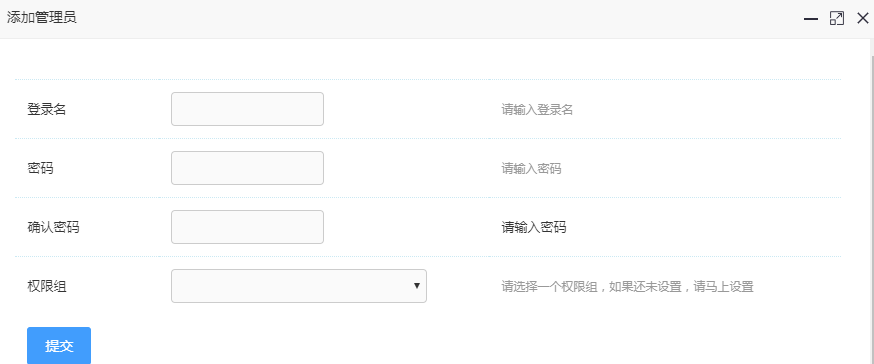The height and width of the screenshot is (364, 874).
Task: Click the 确认密码 field label
Action: [53, 228]
